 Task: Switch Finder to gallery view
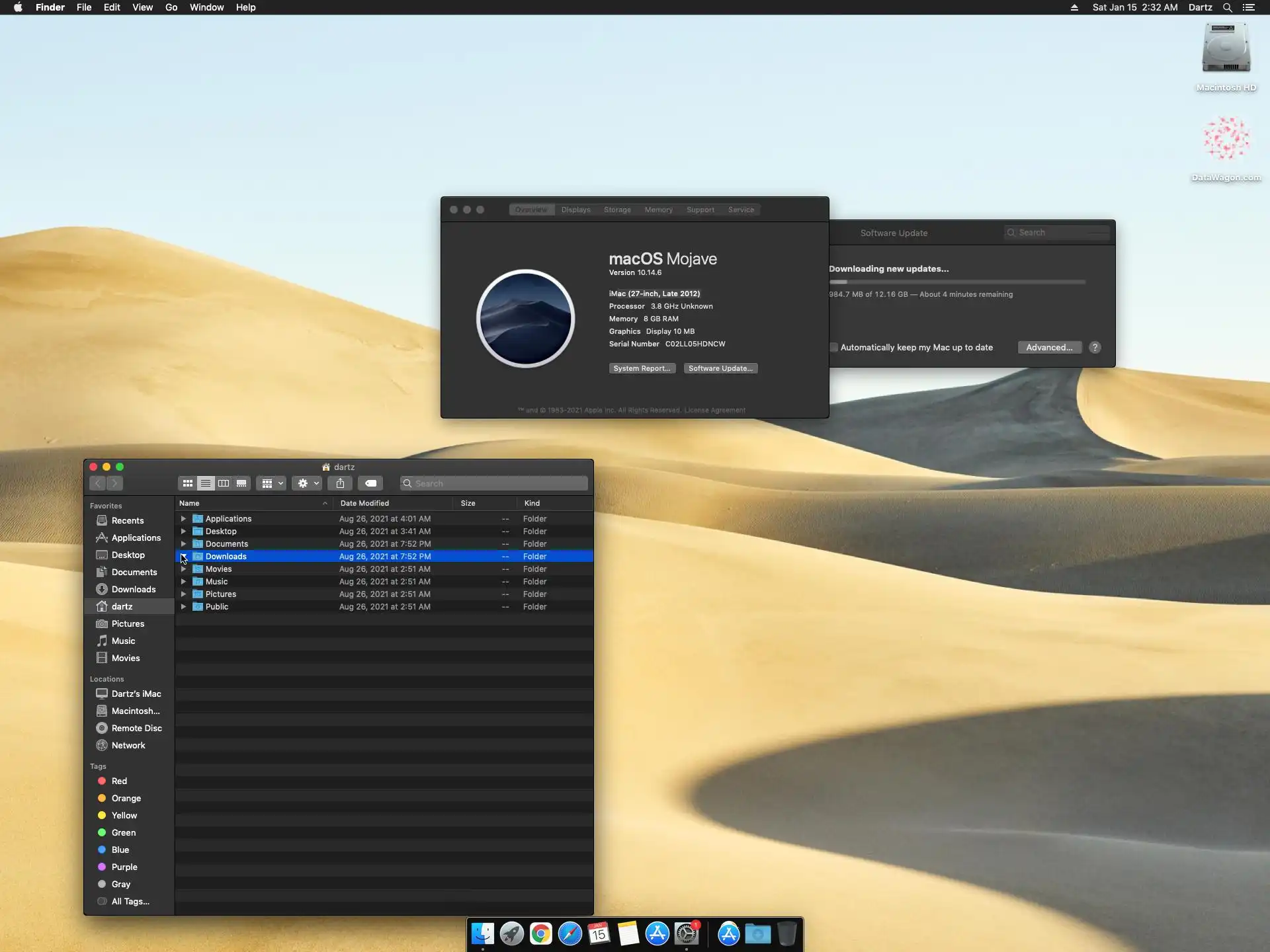[241, 483]
